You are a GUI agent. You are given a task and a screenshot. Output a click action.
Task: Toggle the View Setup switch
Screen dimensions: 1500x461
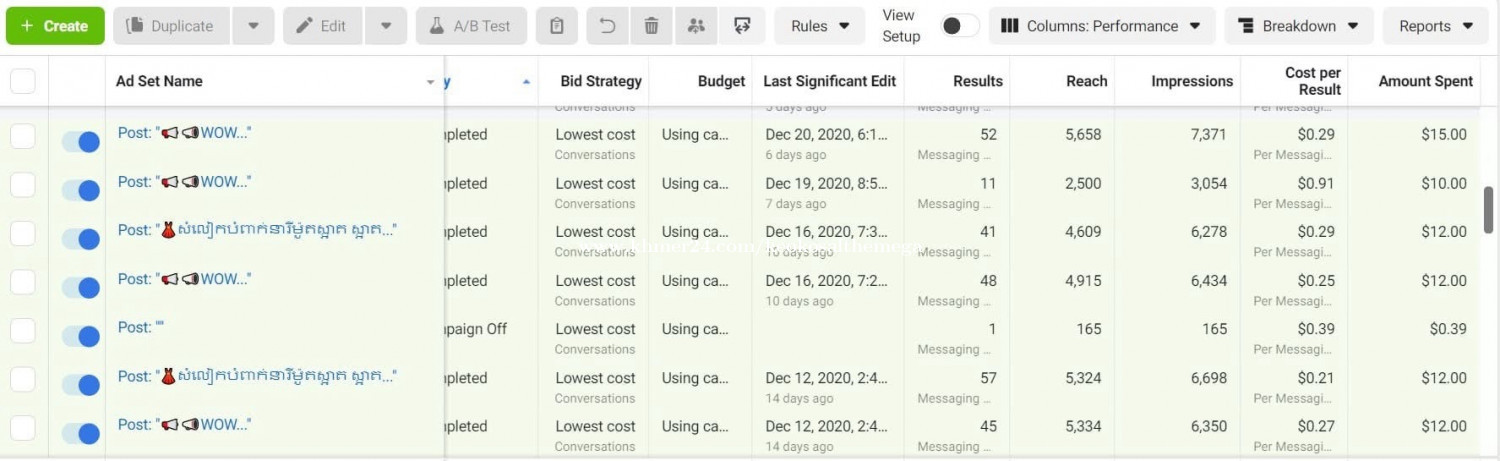(961, 26)
